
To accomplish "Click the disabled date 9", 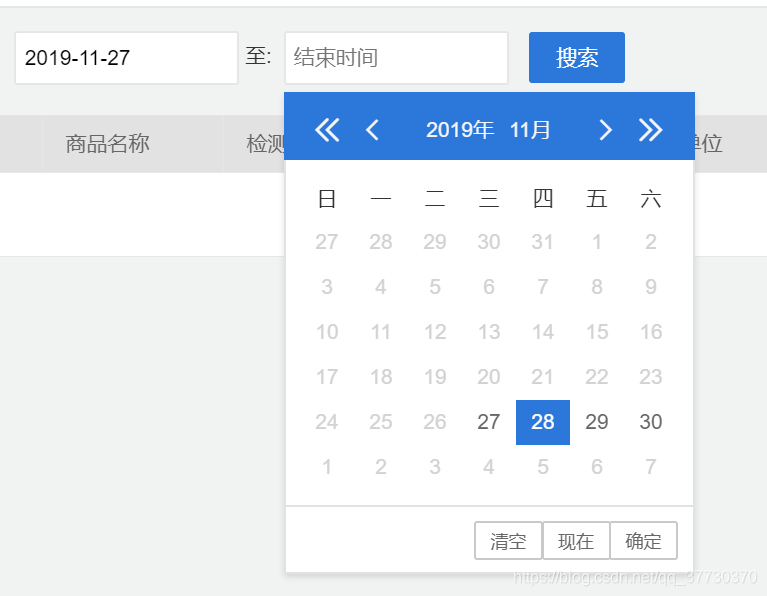I will pyautogui.click(x=651, y=287).
